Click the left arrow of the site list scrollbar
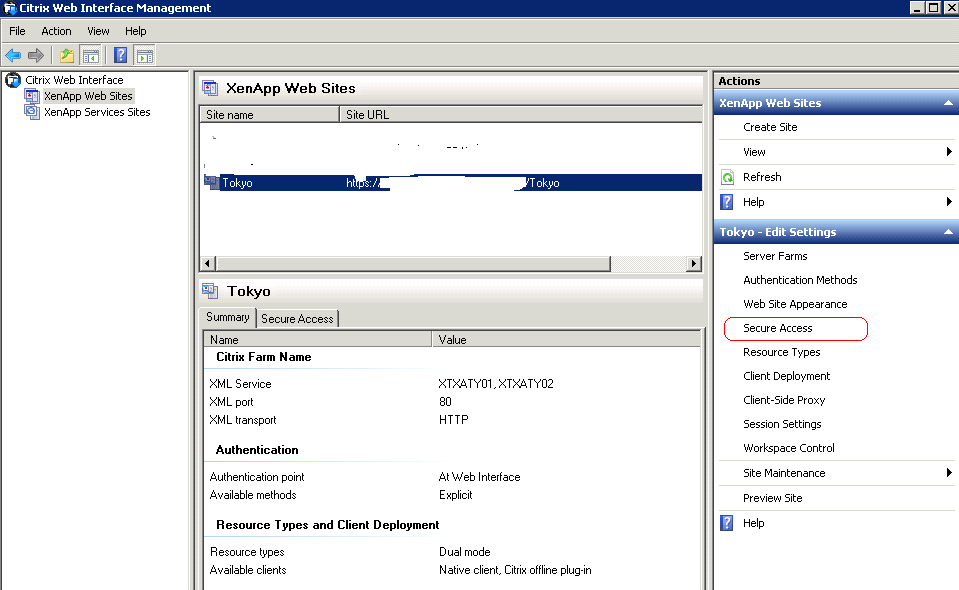This screenshot has height=590, width=959. point(207,264)
